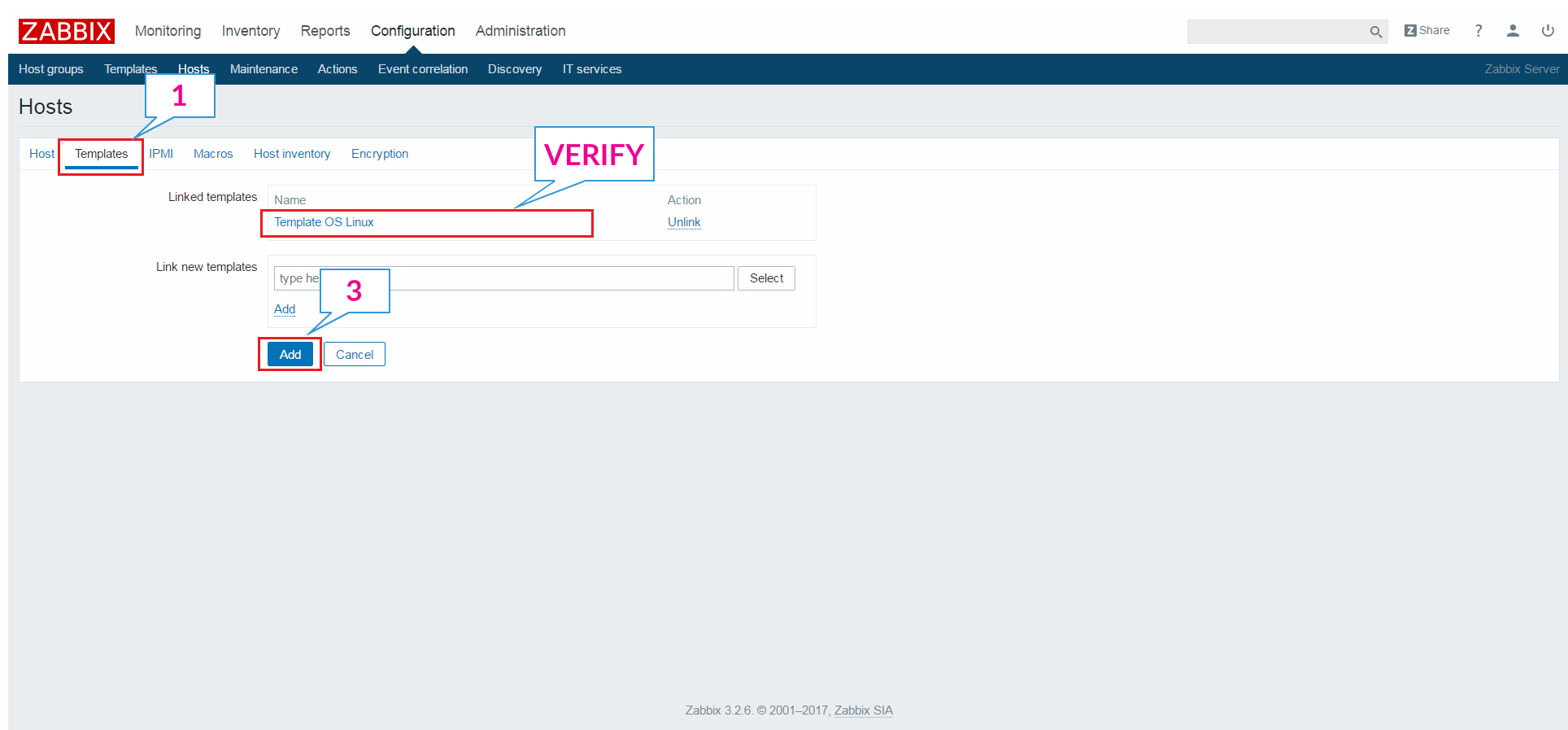The image size is (1568, 730).
Task: Click the Zabbix logo
Action: coord(67,31)
